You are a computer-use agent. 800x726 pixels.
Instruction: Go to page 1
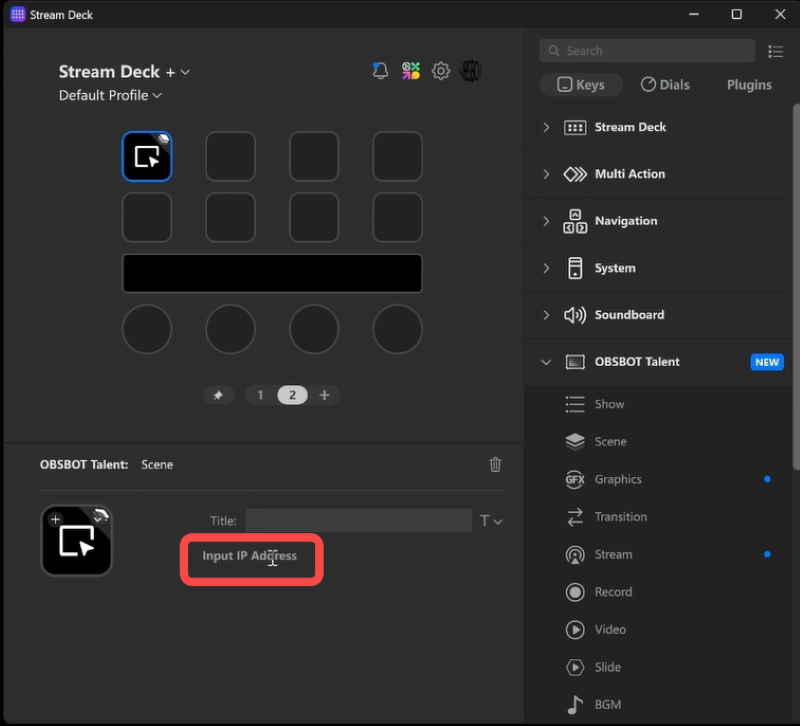[x=260, y=395]
